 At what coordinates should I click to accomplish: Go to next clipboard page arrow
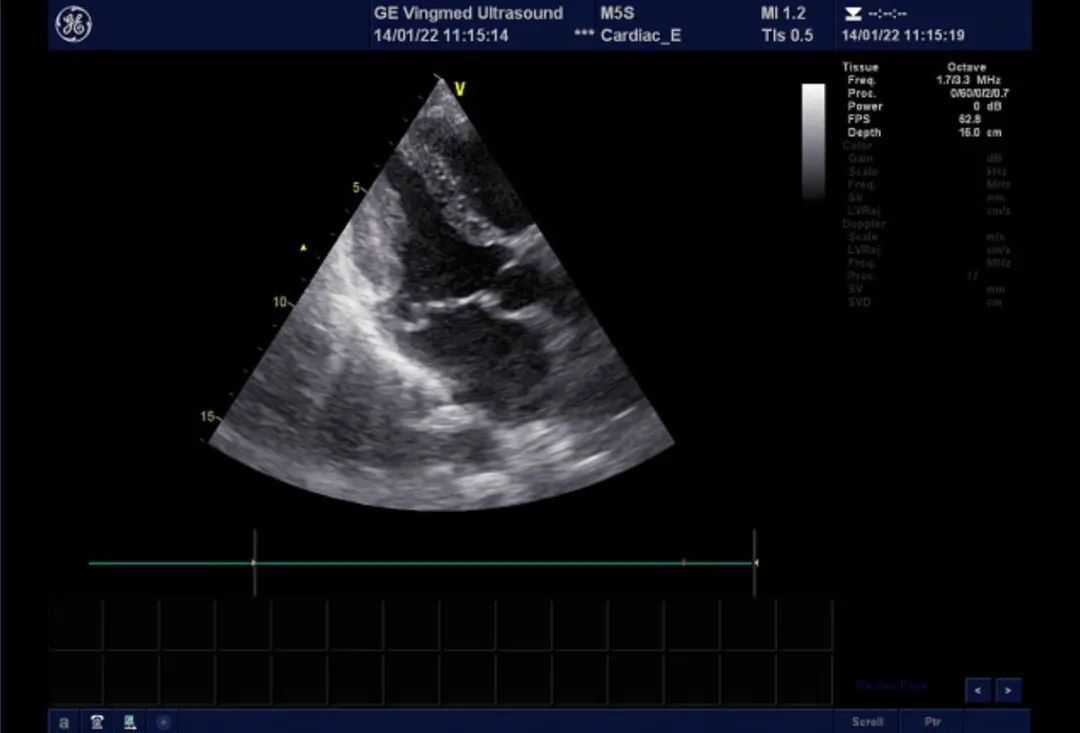pos(1008,690)
